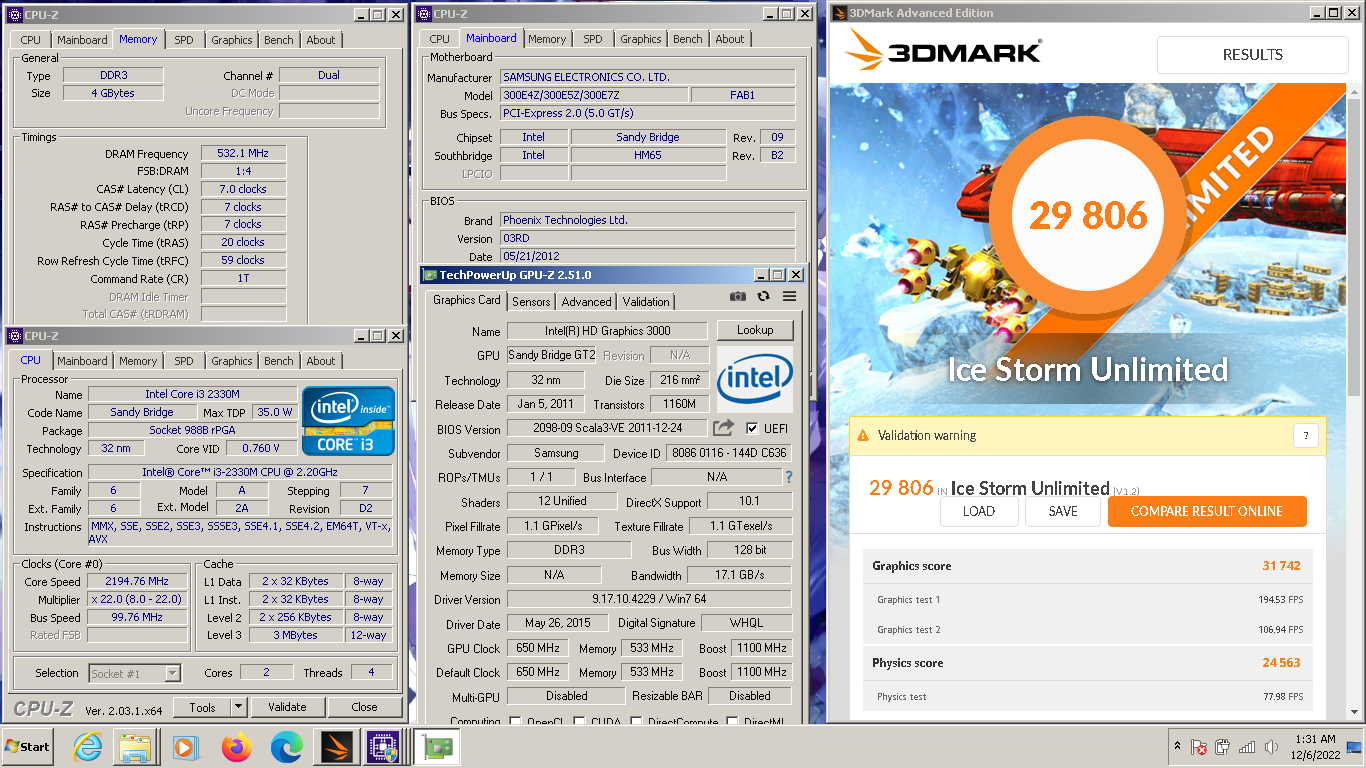Screen dimensions: 1366x768
Task: Open Bench tab in CPU-Z Memory window
Action: click(279, 40)
